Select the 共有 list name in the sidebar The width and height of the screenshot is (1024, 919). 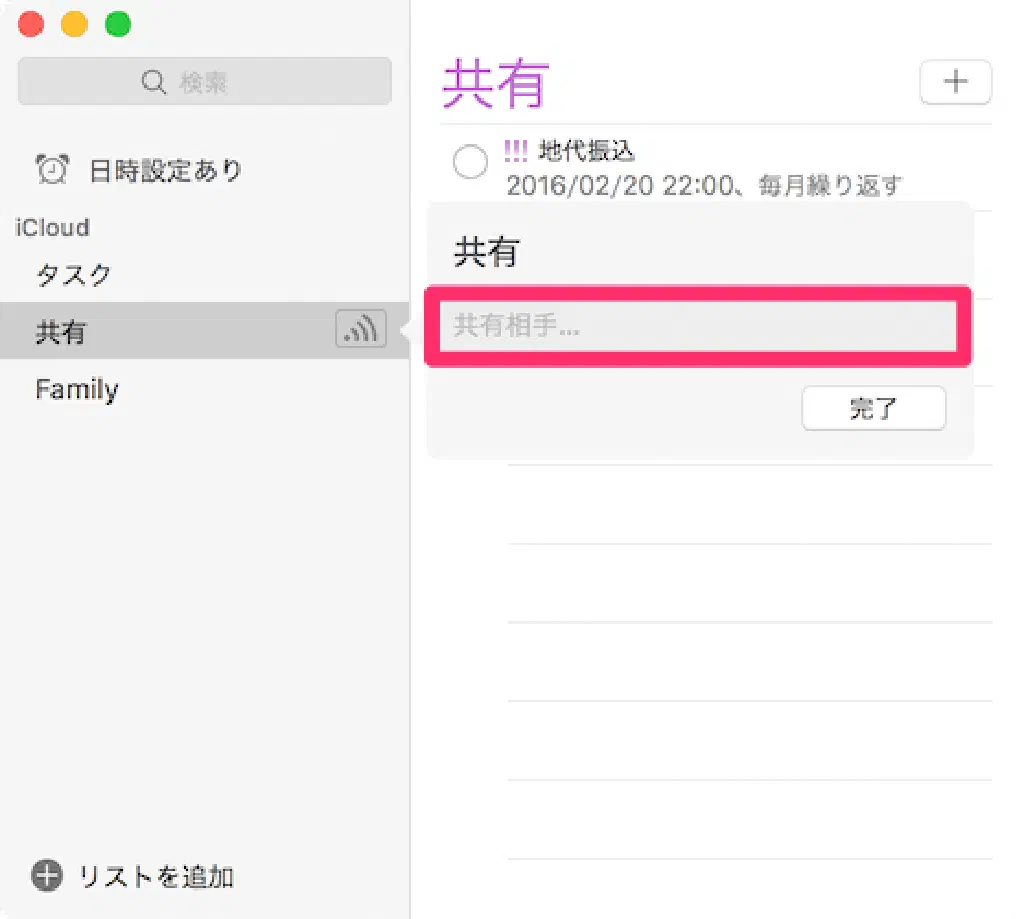pos(61,332)
